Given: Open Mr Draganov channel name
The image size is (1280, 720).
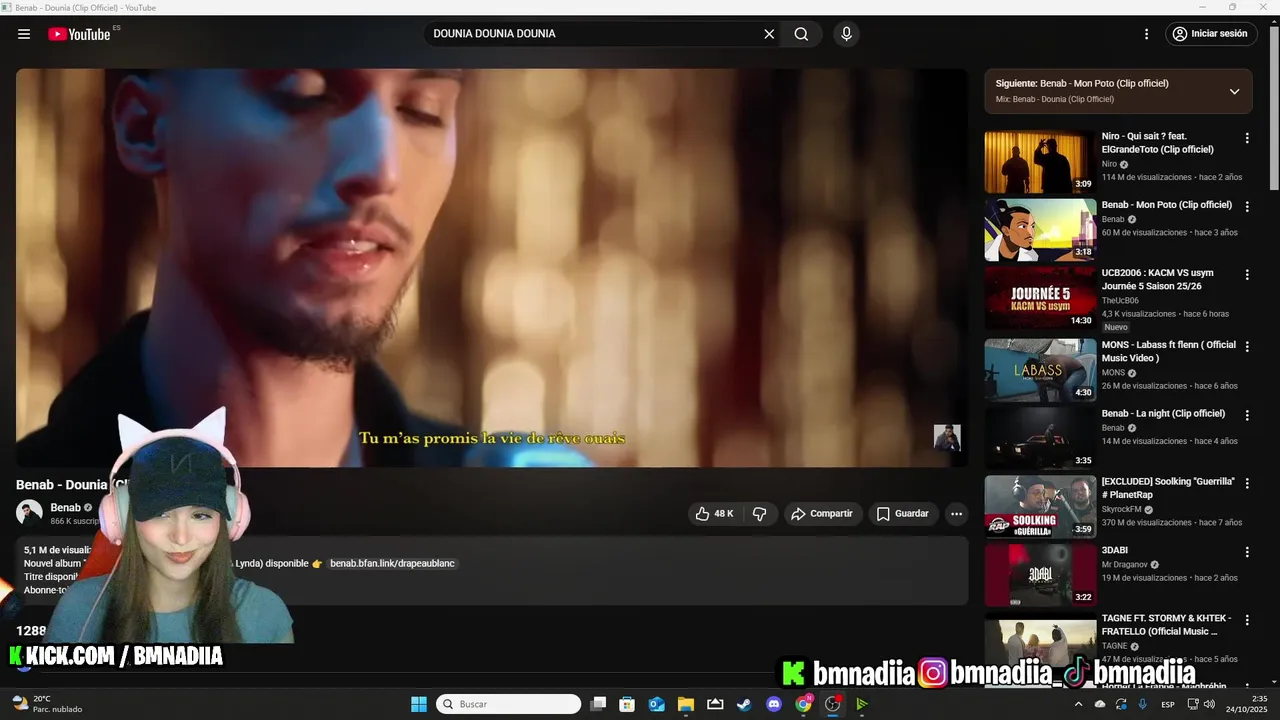Looking at the screenshot, I should 1125,564.
